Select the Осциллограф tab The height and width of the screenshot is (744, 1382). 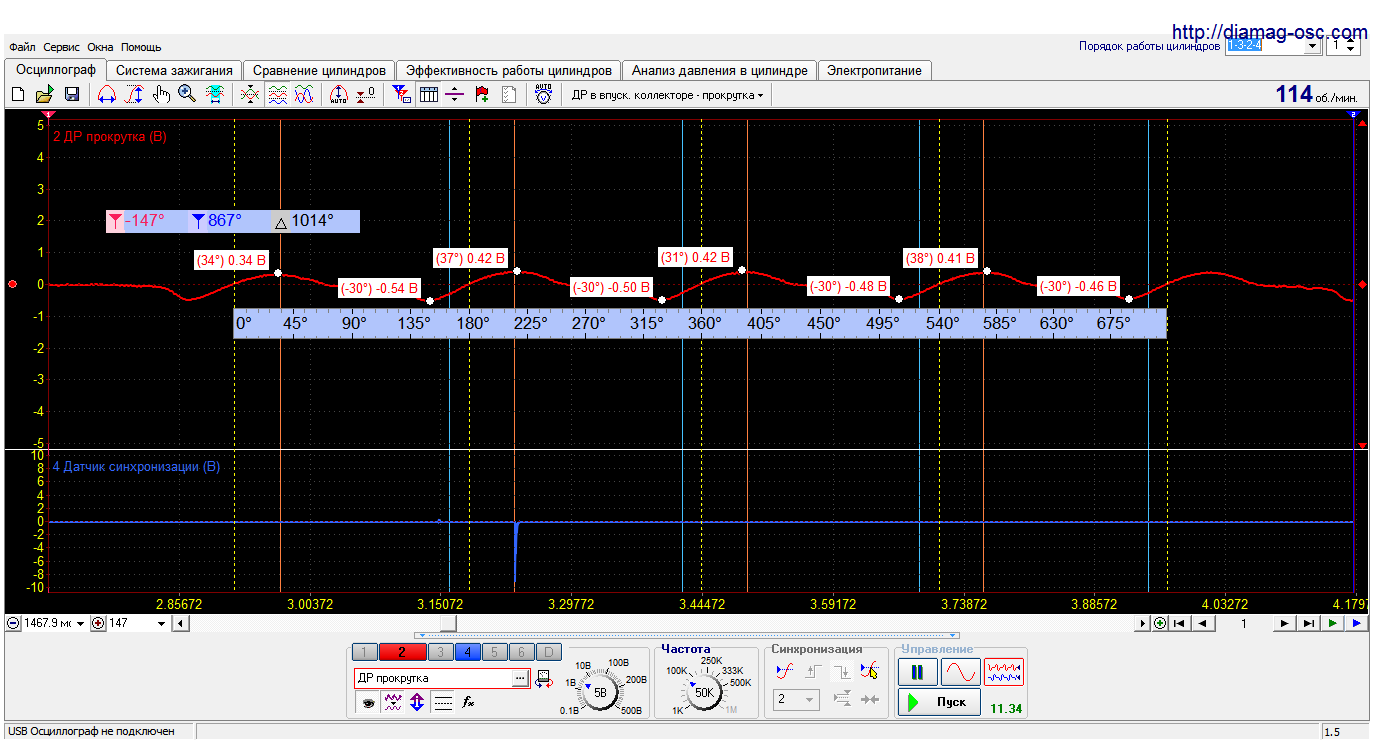pos(56,70)
